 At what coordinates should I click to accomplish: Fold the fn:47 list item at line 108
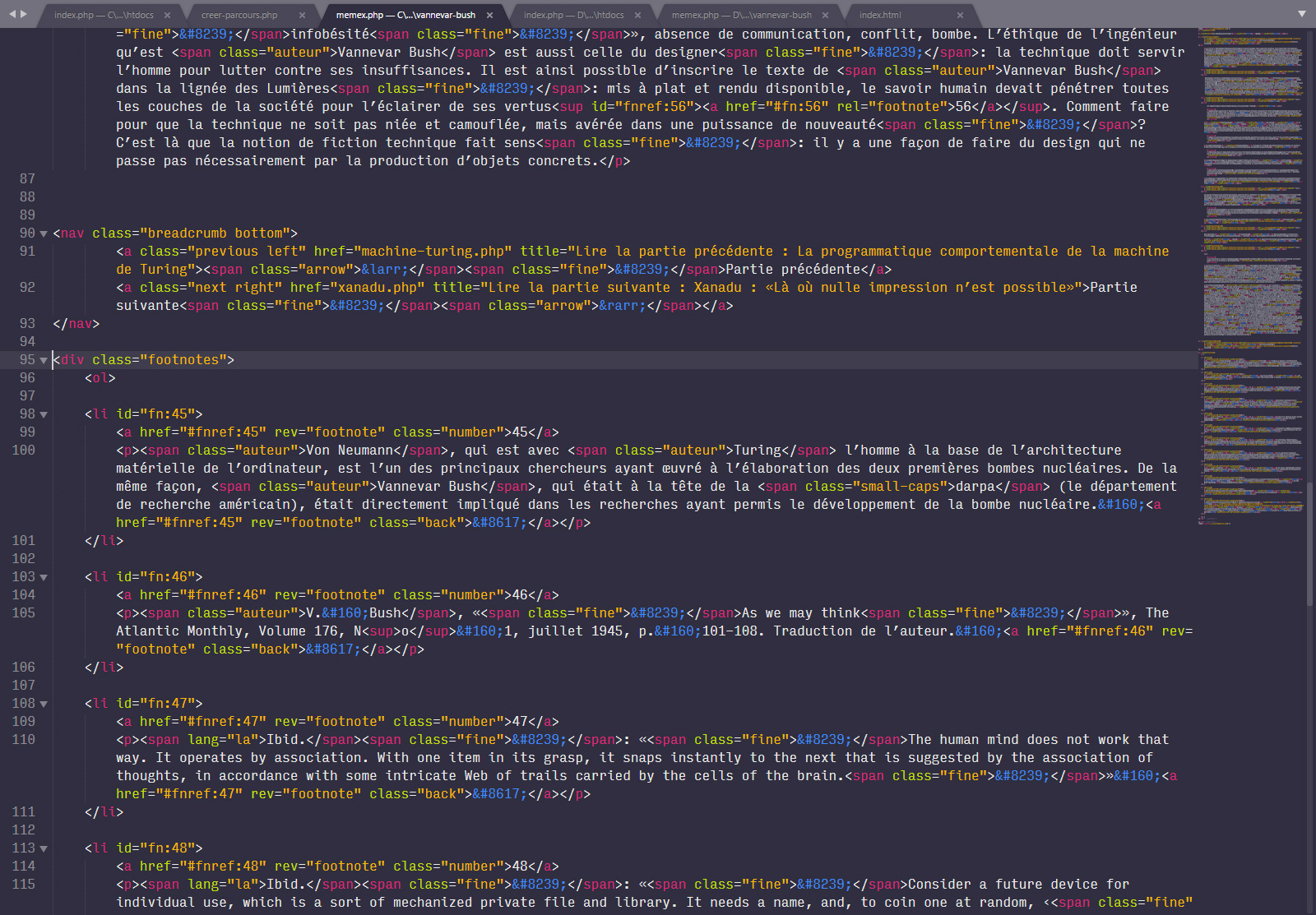(x=44, y=704)
